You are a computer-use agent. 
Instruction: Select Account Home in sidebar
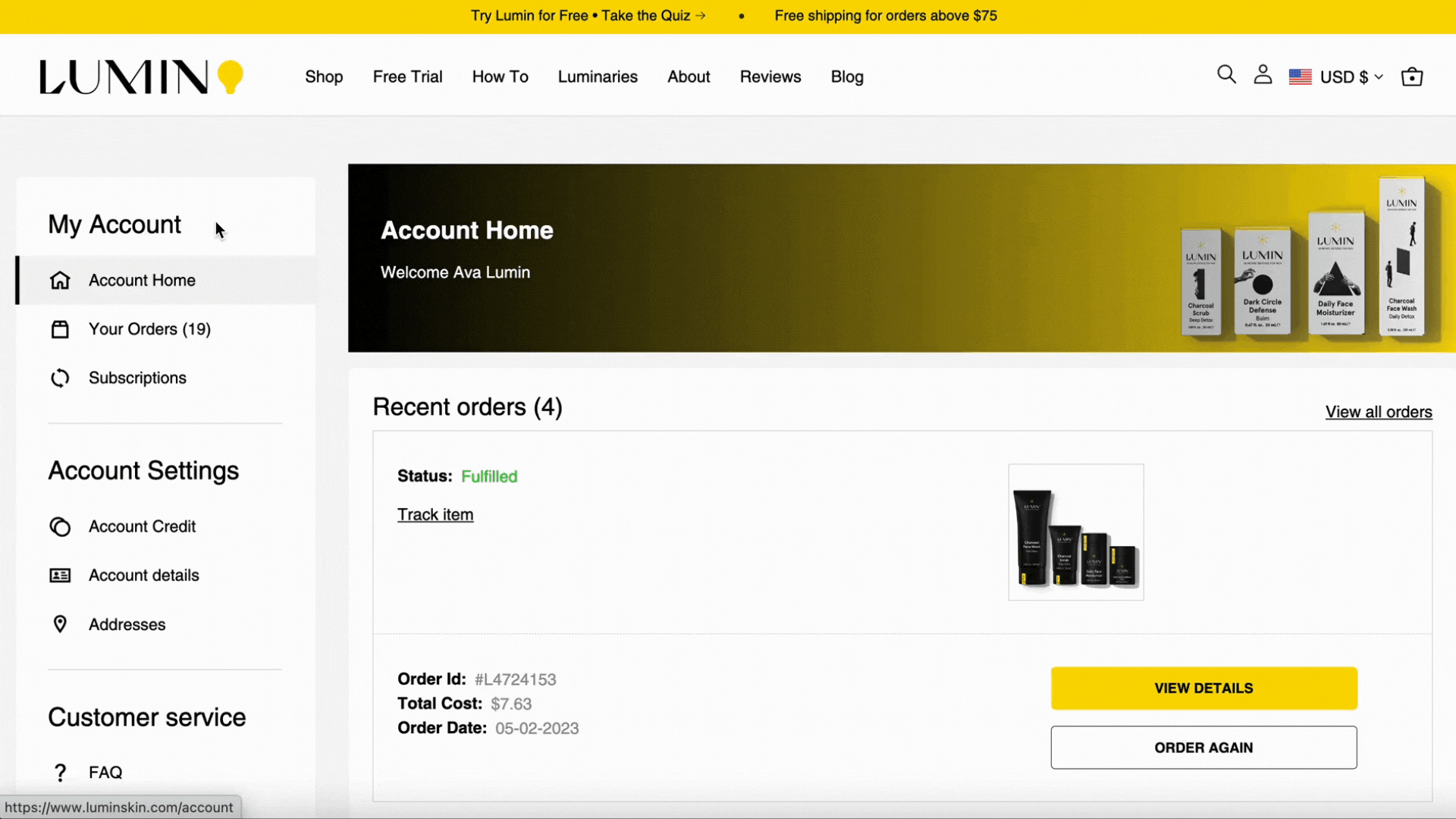click(x=166, y=281)
